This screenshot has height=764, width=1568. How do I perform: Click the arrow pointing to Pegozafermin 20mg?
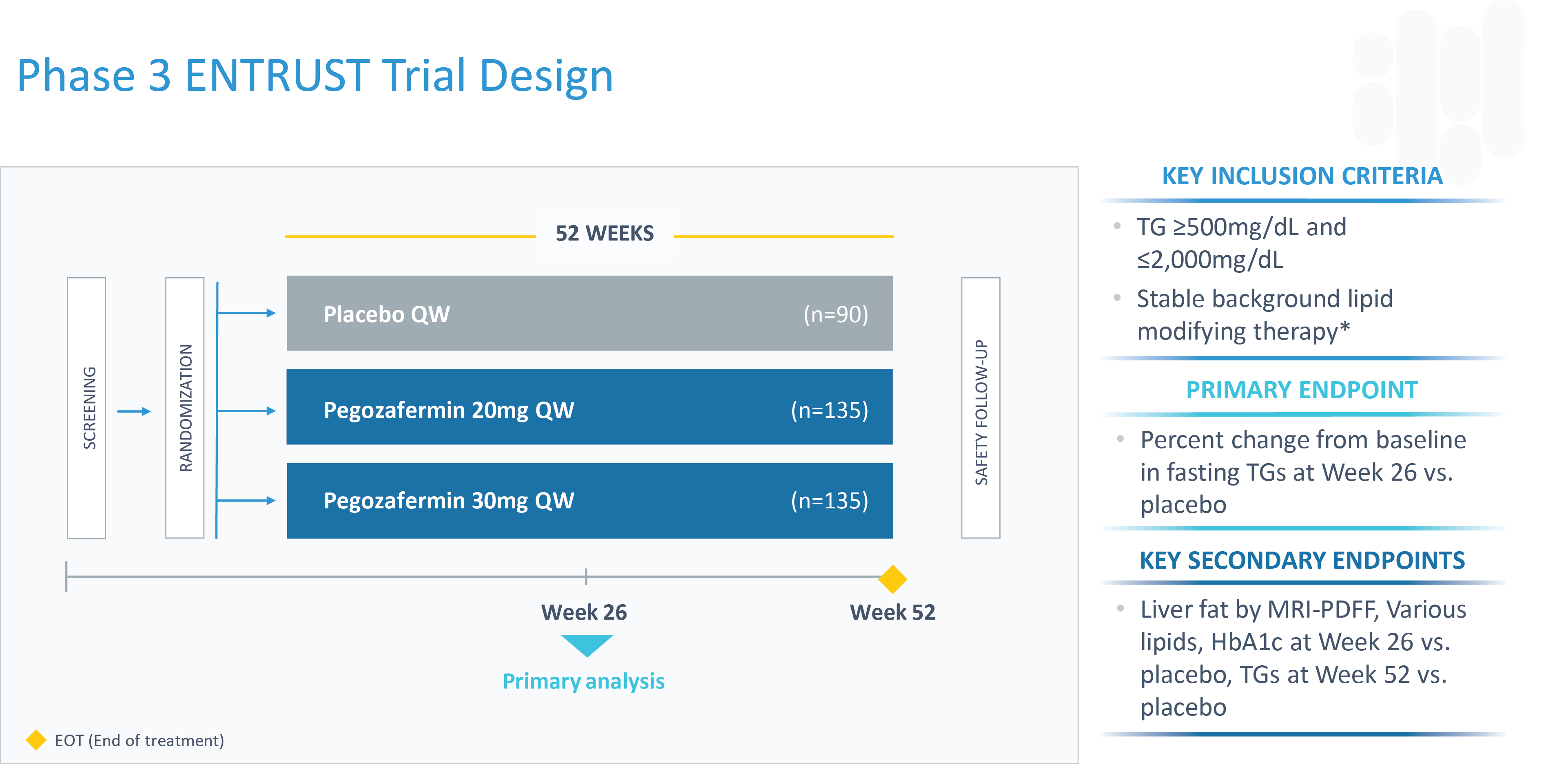(246, 411)
